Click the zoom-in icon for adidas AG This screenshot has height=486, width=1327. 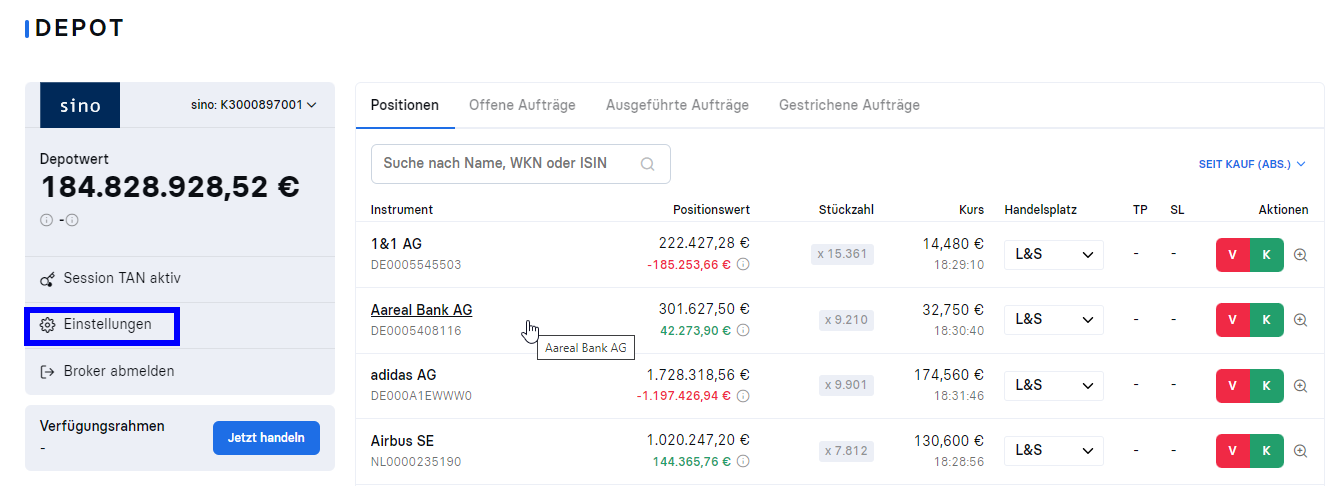1300,385
